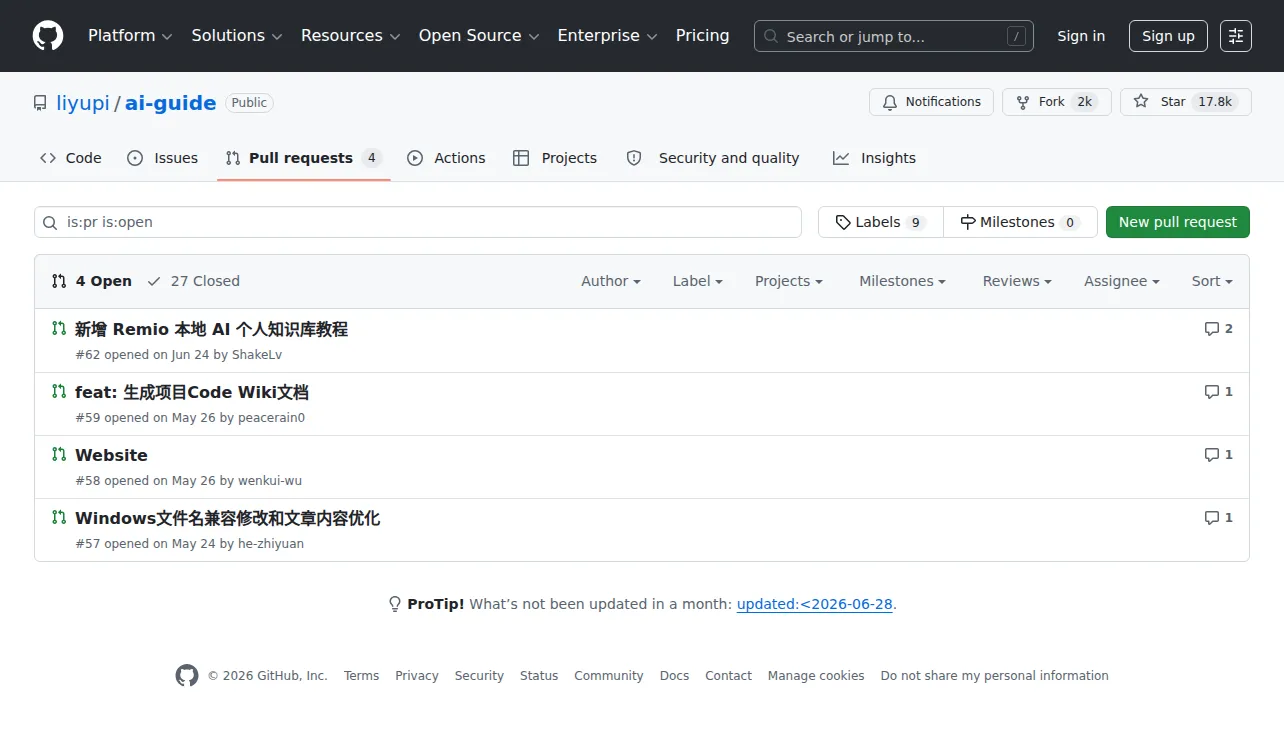This screenshot has height=729, width=1284.
Task: Click the pull request icon for #59
Action: coord(59,391)
